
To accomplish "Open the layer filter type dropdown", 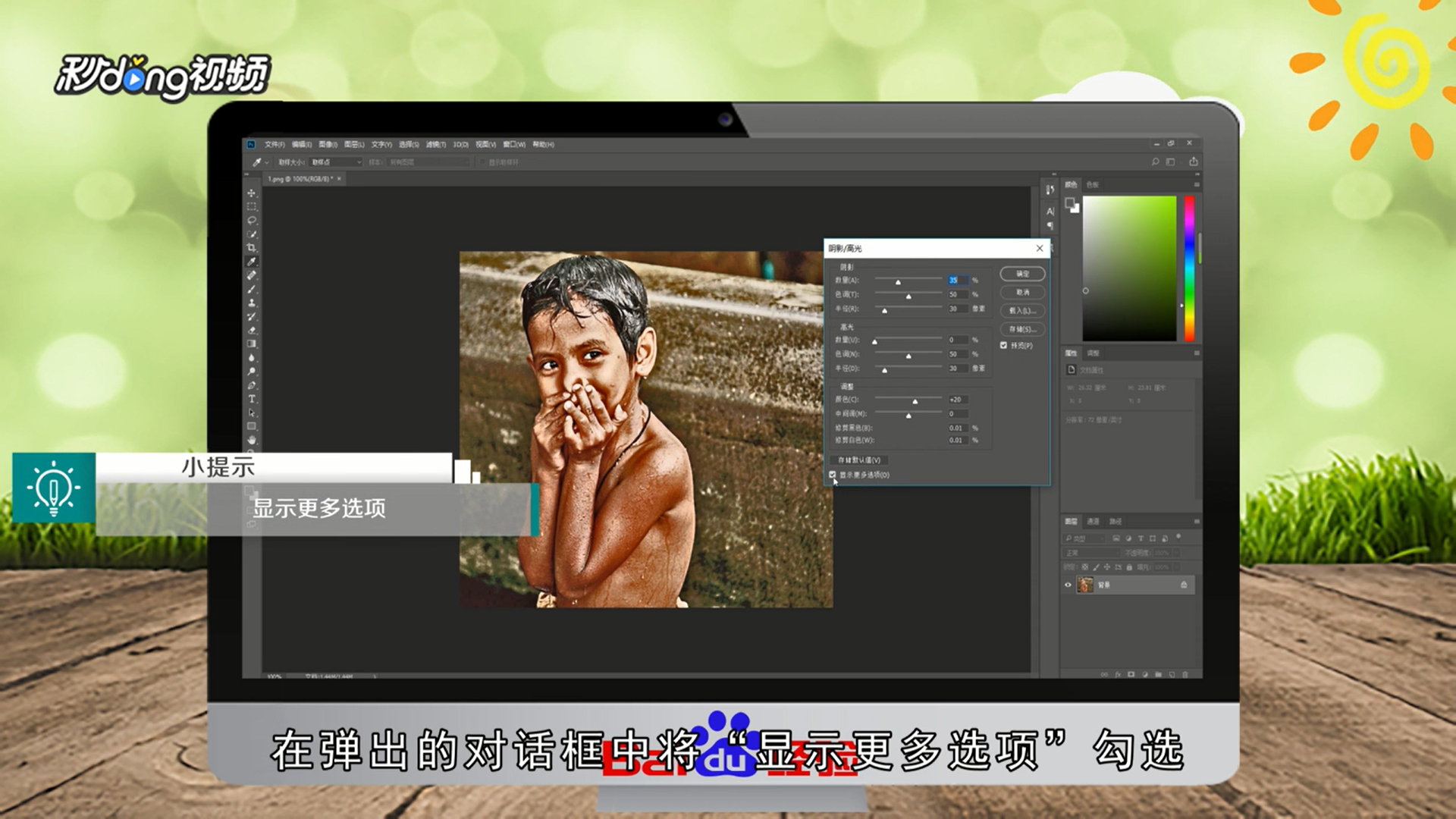I will [1084, 538].
